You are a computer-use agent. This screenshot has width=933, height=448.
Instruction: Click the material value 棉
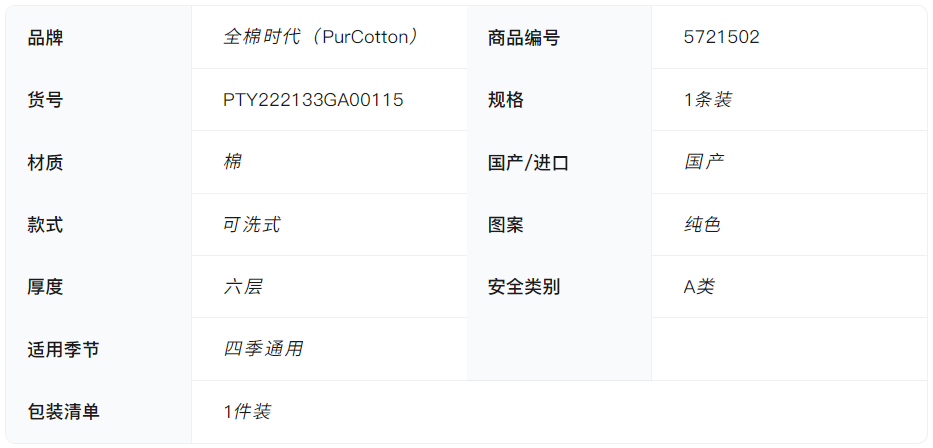coord(232,162)
